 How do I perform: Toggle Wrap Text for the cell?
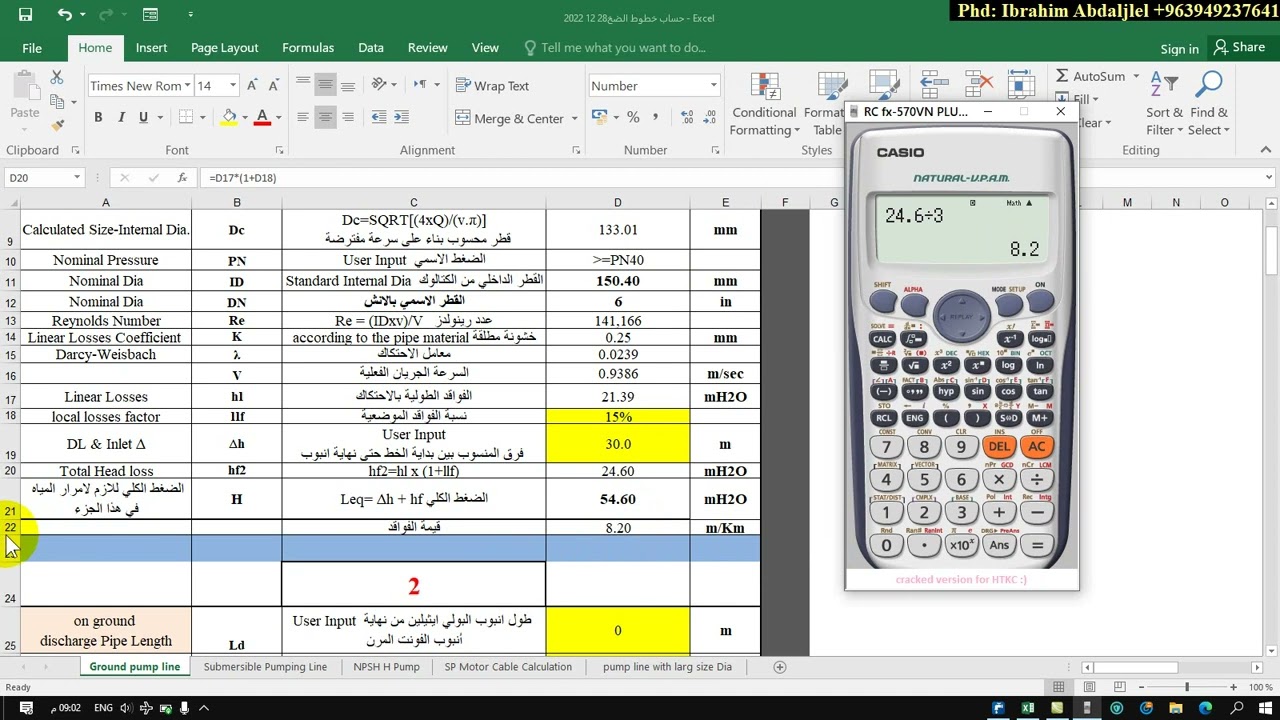pyautogui.click(x=493, y=86)
